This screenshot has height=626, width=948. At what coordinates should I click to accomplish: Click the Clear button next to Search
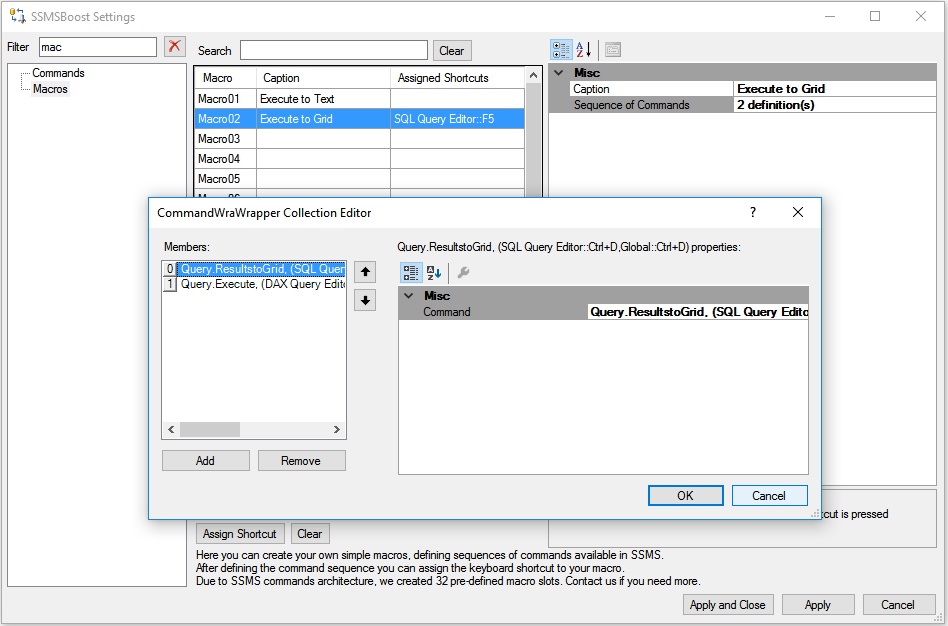[x=452, y=51]
